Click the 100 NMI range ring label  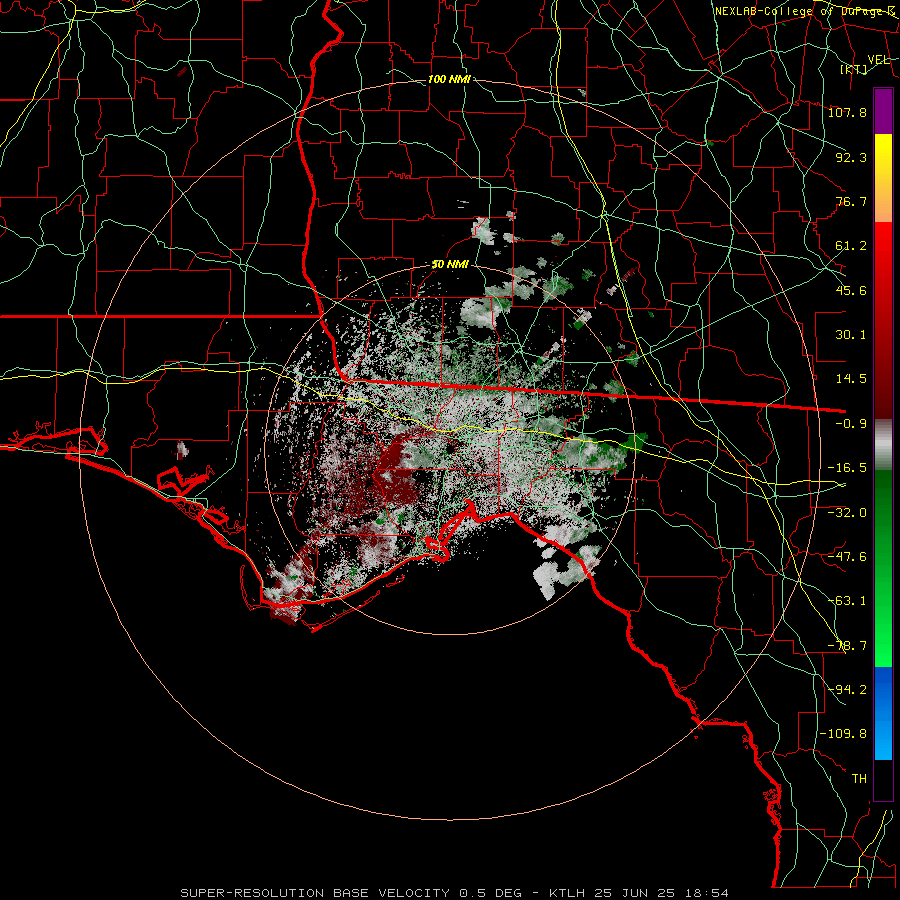click(449, 79)
